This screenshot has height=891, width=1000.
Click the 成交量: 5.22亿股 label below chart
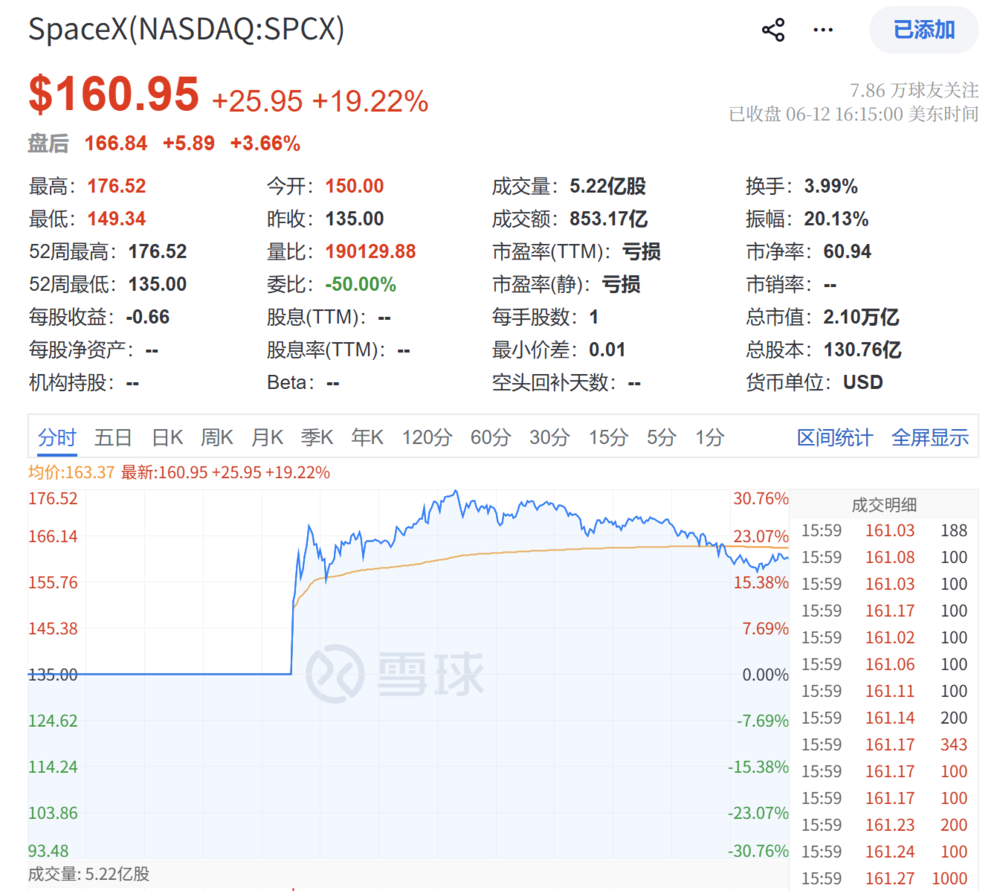(x=89, y=874)
